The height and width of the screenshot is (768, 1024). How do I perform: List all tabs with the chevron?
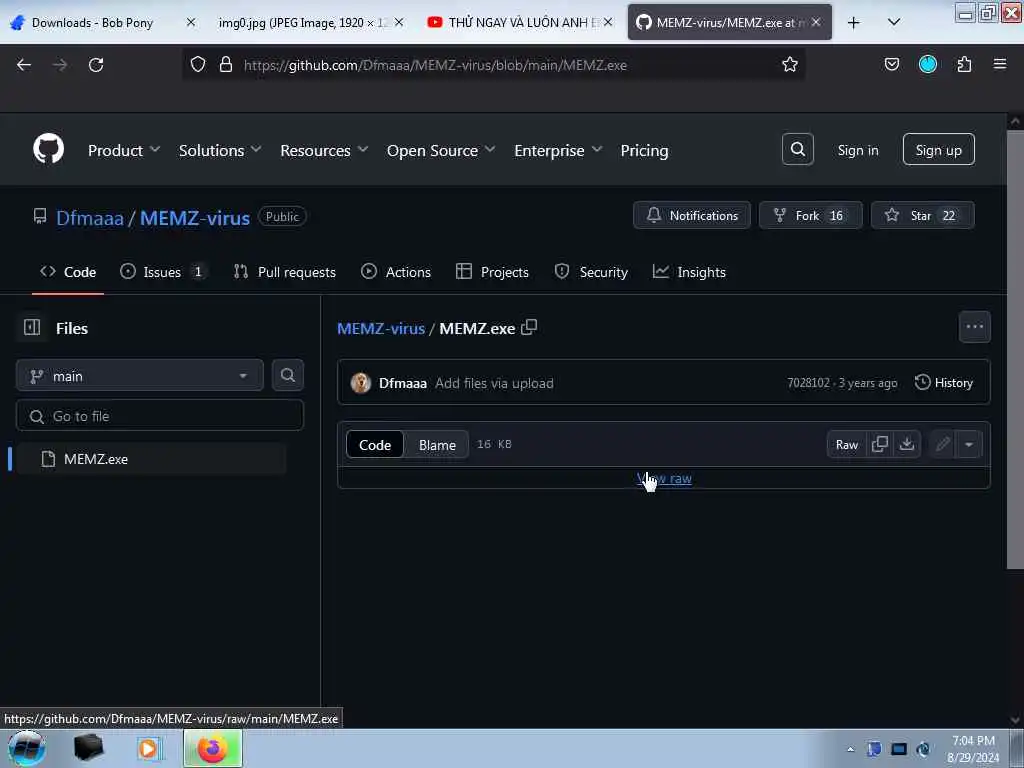pos(894,22)
